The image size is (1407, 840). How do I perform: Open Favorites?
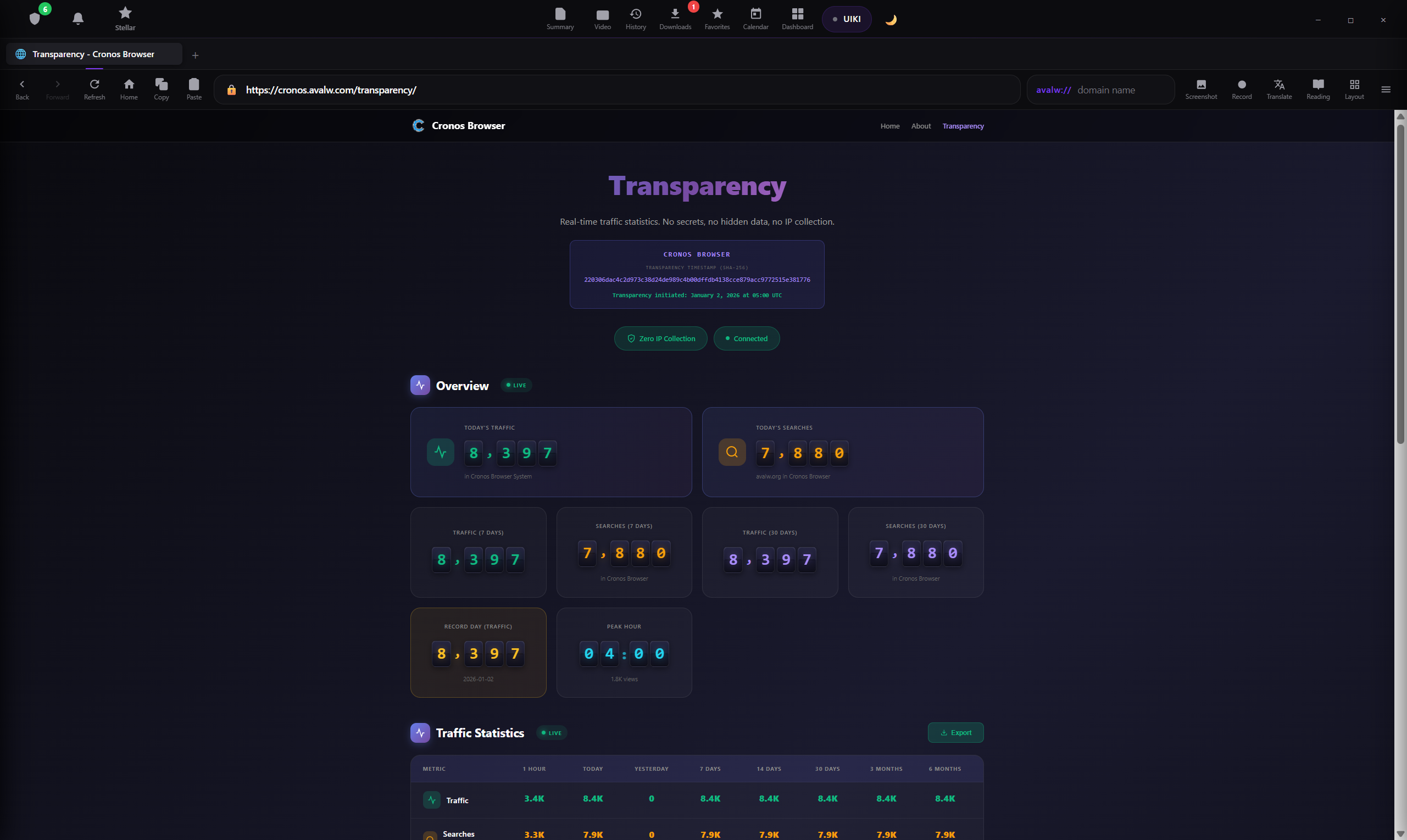pyautogui.click(x=716, y=18)
